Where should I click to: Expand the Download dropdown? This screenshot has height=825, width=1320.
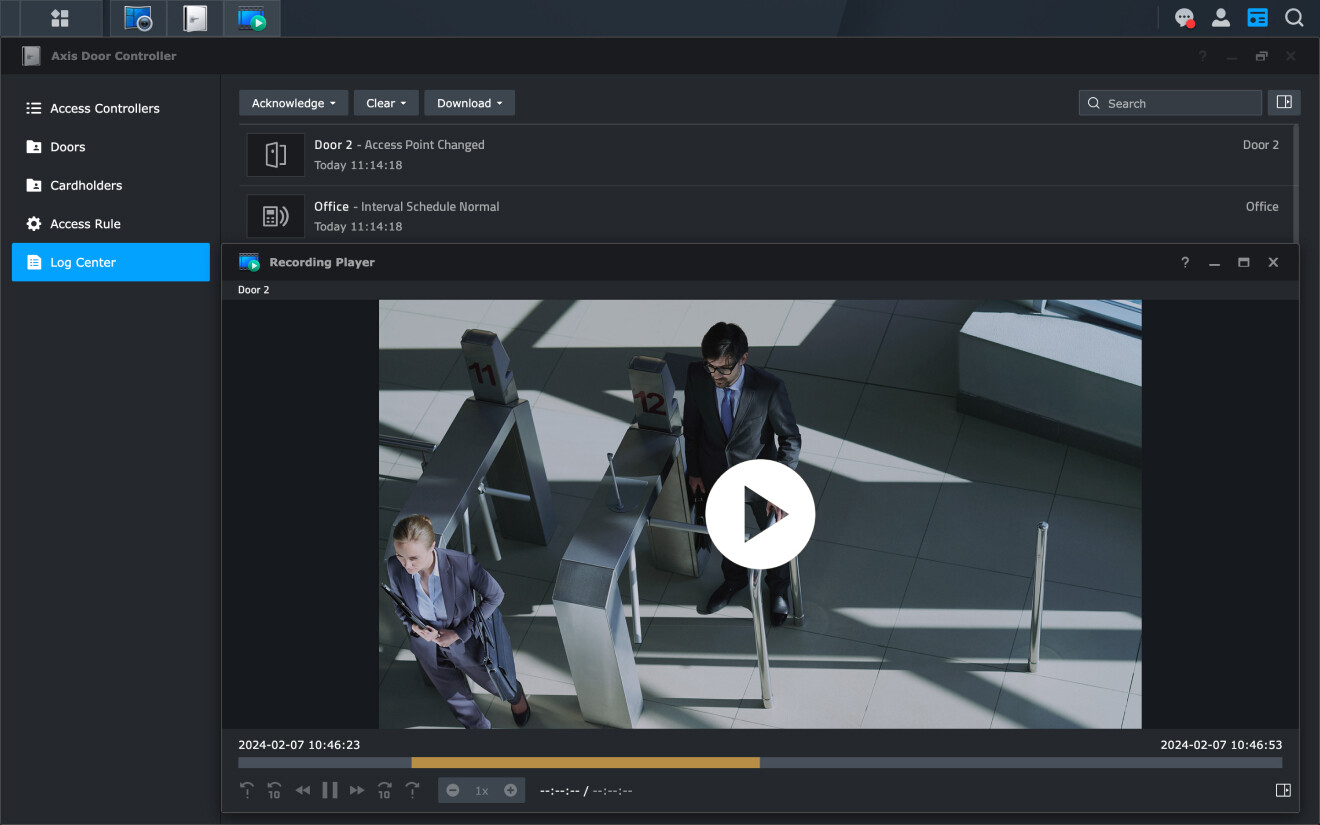point(469,103)
